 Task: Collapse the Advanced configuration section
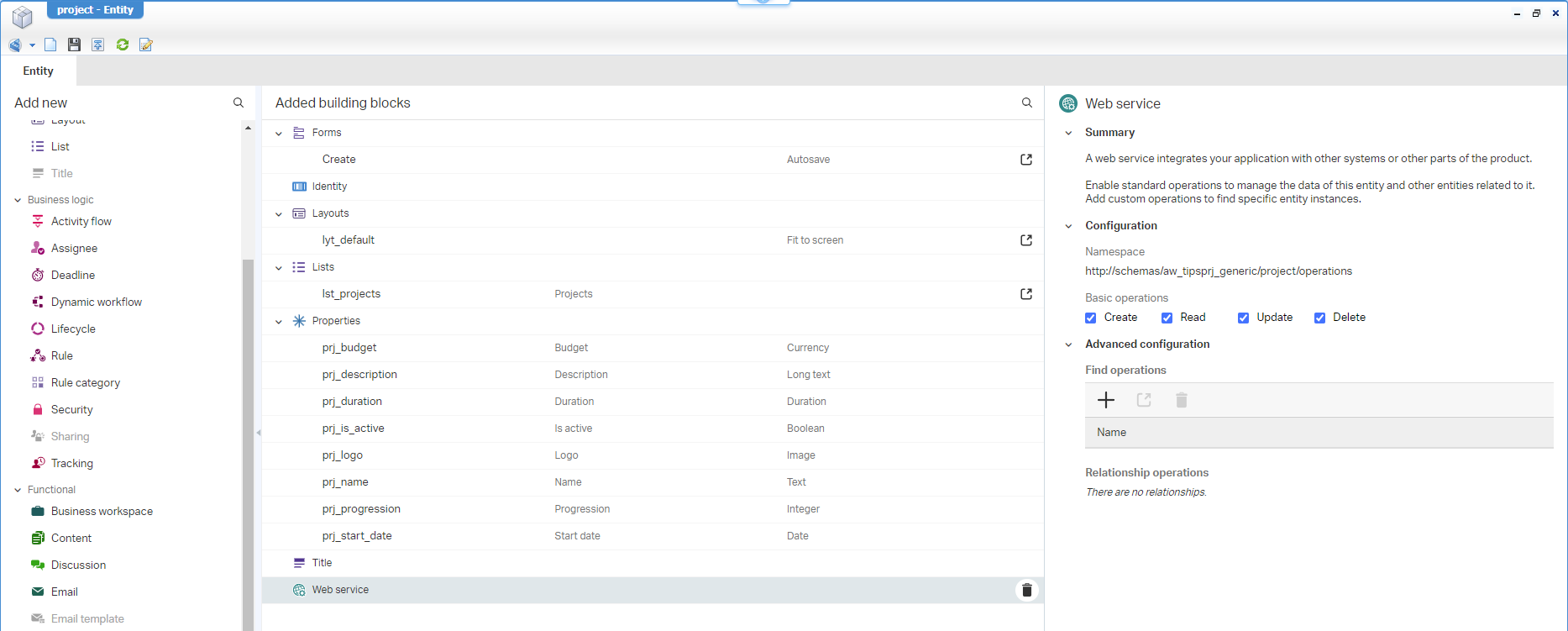(1068, 344)
